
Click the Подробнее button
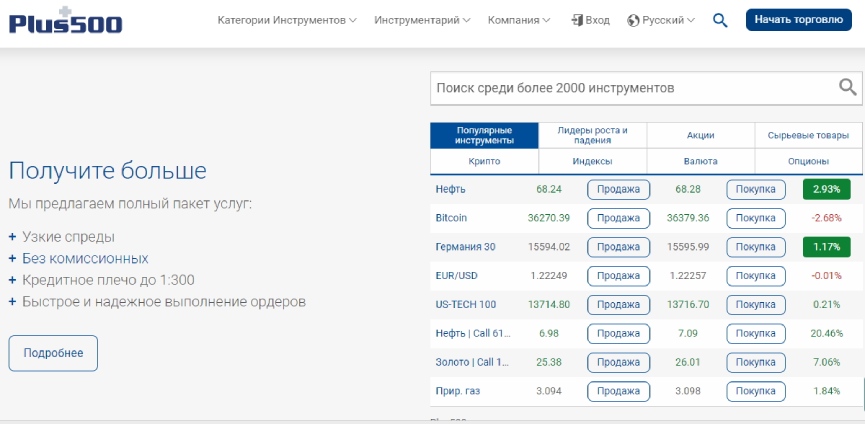(53, 353)
